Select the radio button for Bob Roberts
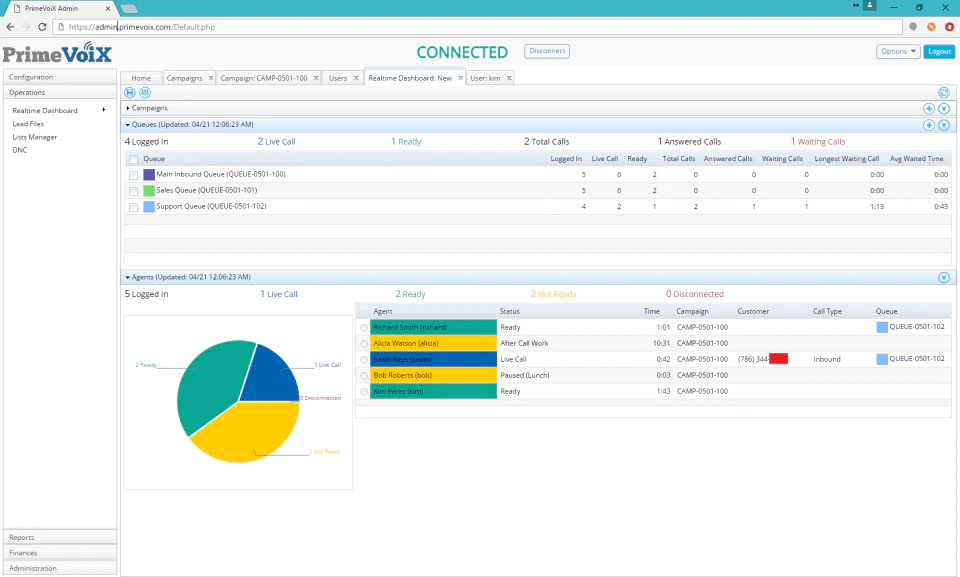The image size is (960, 577). 364,375
